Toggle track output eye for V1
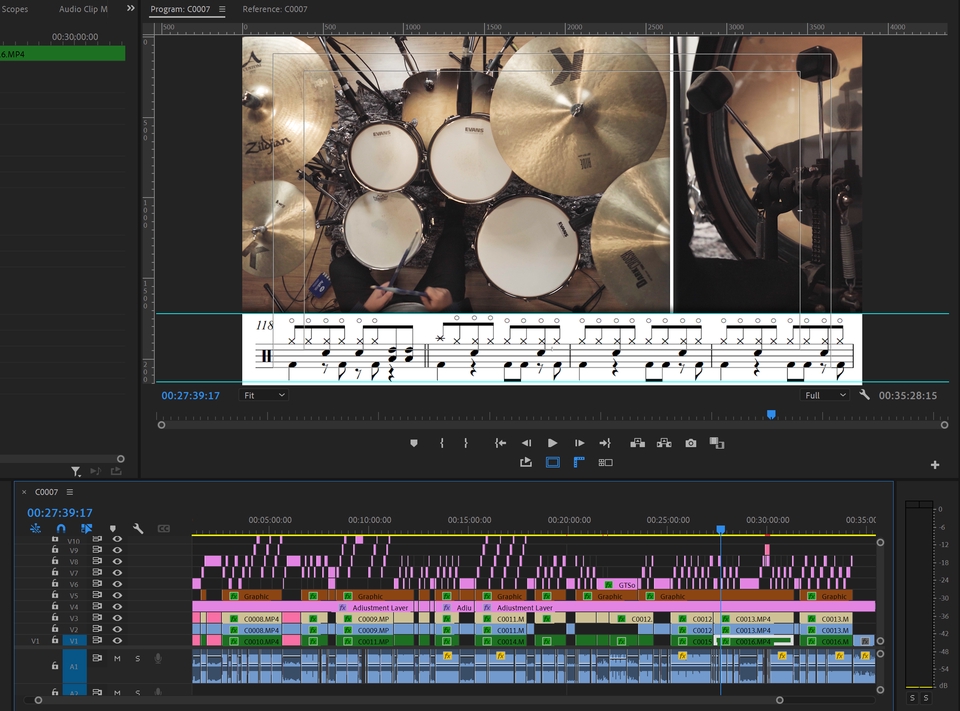The width and height of the screenshot is (960, 711). [117, 641]
